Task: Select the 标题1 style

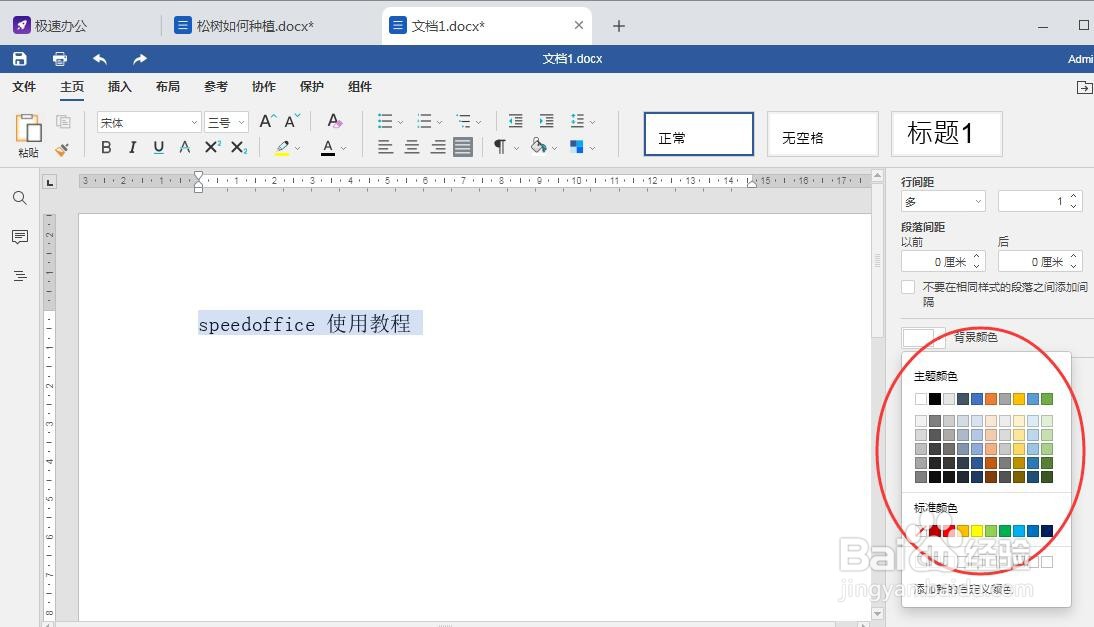Action: coord(945,133)
